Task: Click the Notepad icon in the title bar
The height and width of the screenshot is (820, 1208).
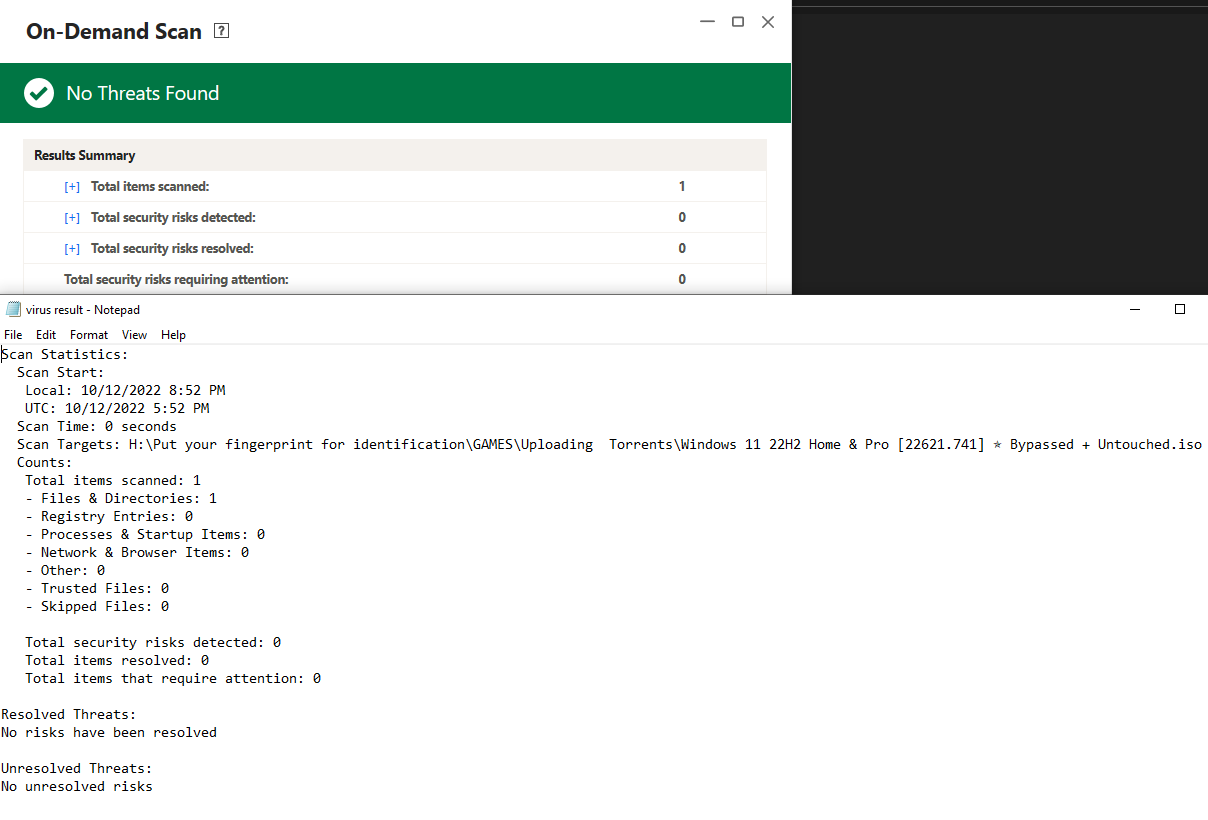Action: pyautogui.click(x=13, y=309)
